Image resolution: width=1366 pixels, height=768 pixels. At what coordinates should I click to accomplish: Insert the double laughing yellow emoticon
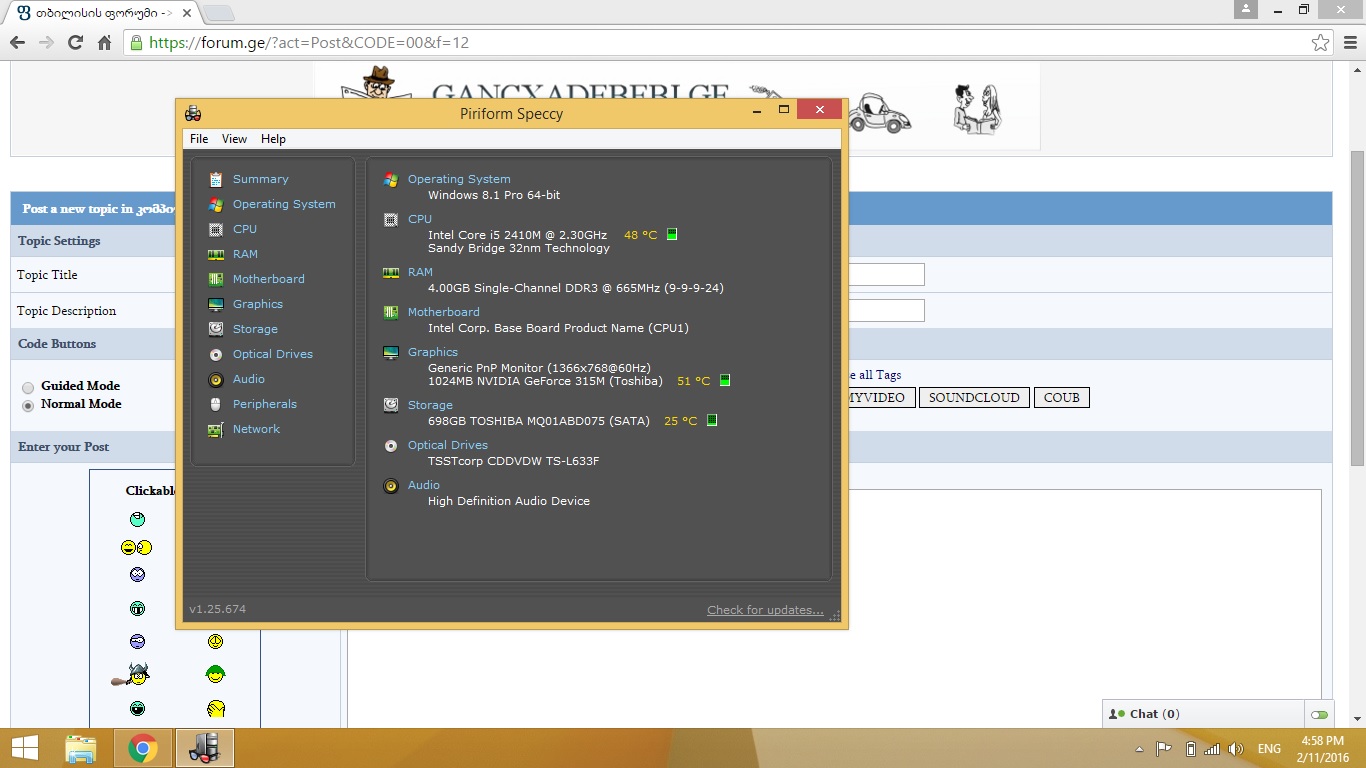point(136,548)
